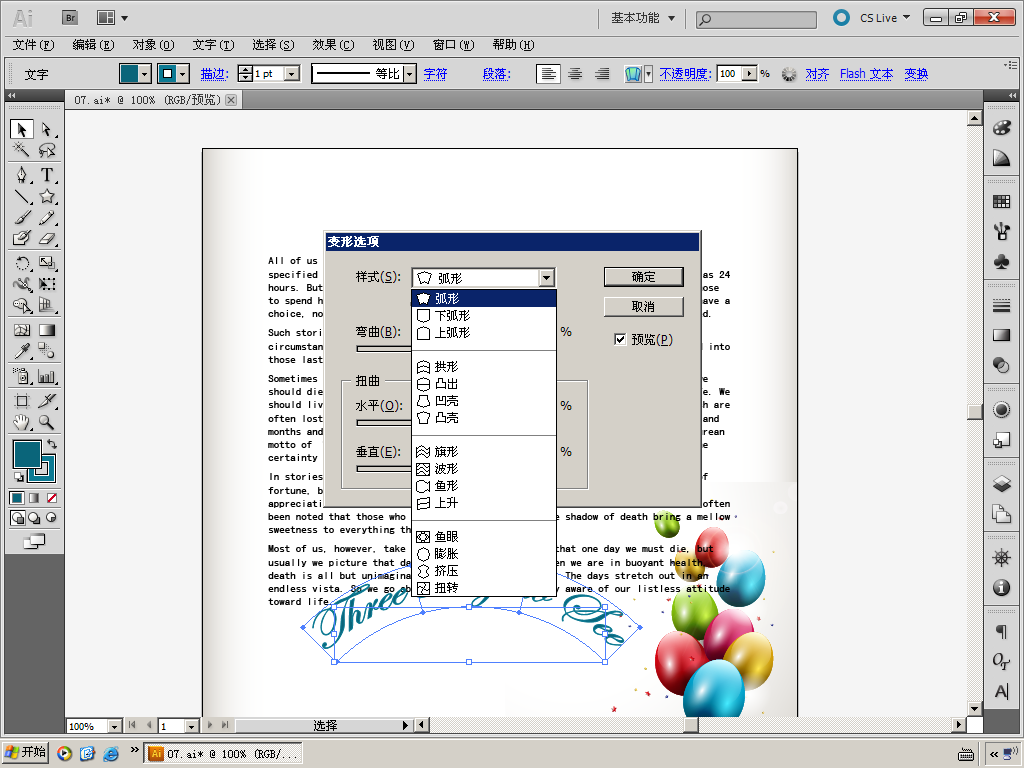Choose align left paragraph button
Screen dimensions: 1024x768
548,74
